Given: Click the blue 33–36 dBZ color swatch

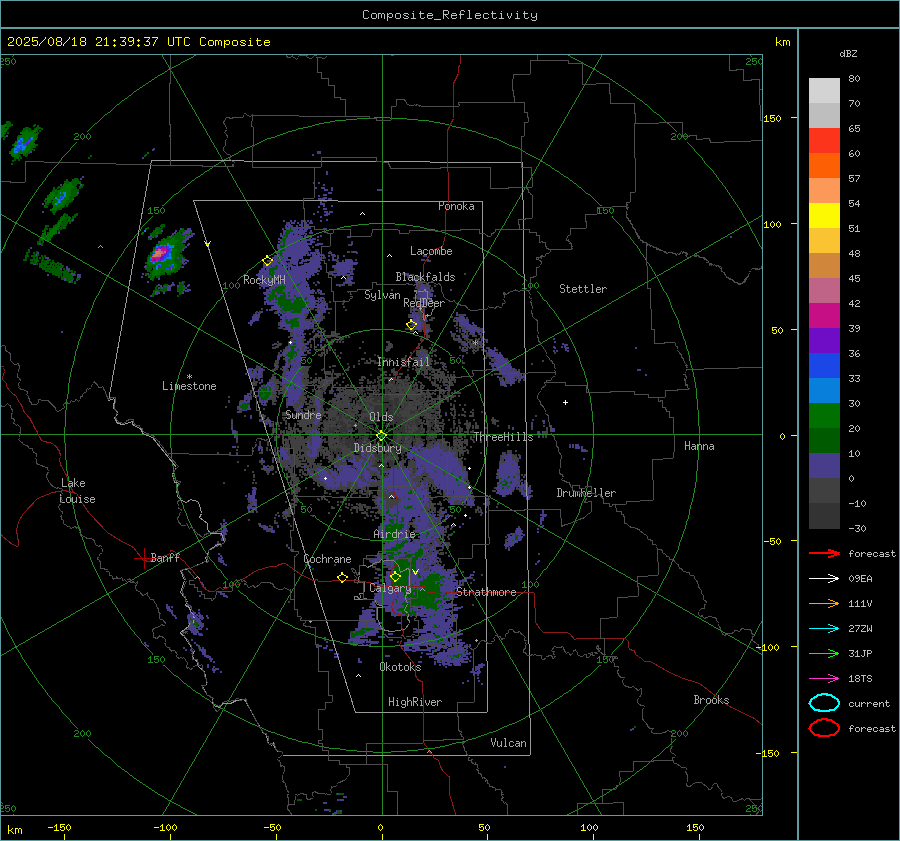Looking at the screenshot, I should 824,365.
